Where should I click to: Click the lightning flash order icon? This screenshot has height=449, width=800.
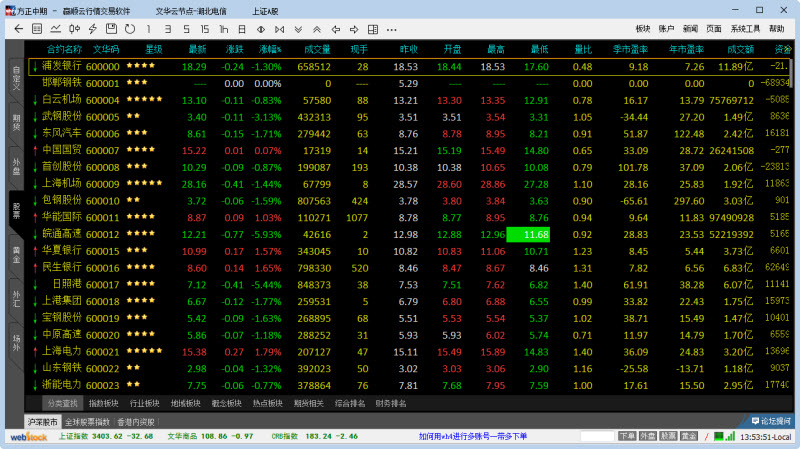click(93, 29)
